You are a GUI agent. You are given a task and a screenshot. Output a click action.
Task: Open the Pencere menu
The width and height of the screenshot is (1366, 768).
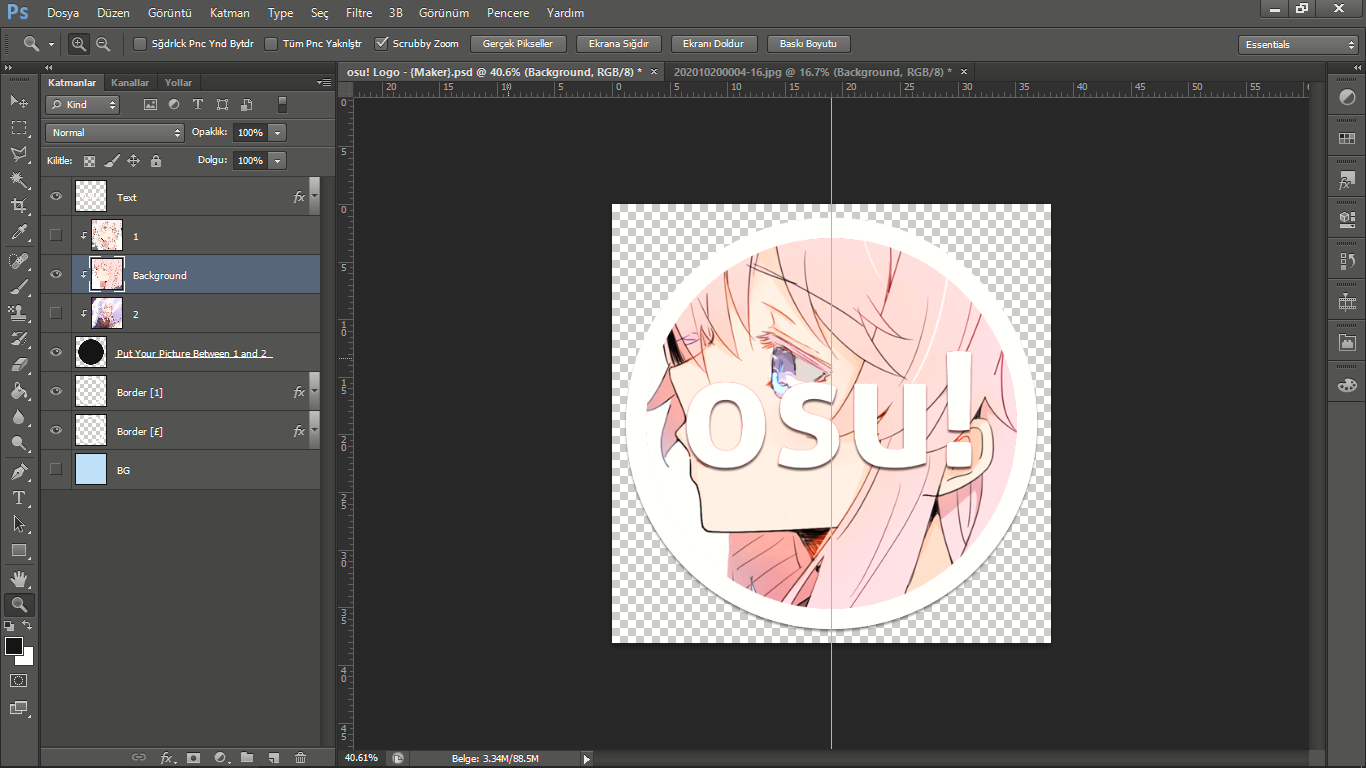508,13
